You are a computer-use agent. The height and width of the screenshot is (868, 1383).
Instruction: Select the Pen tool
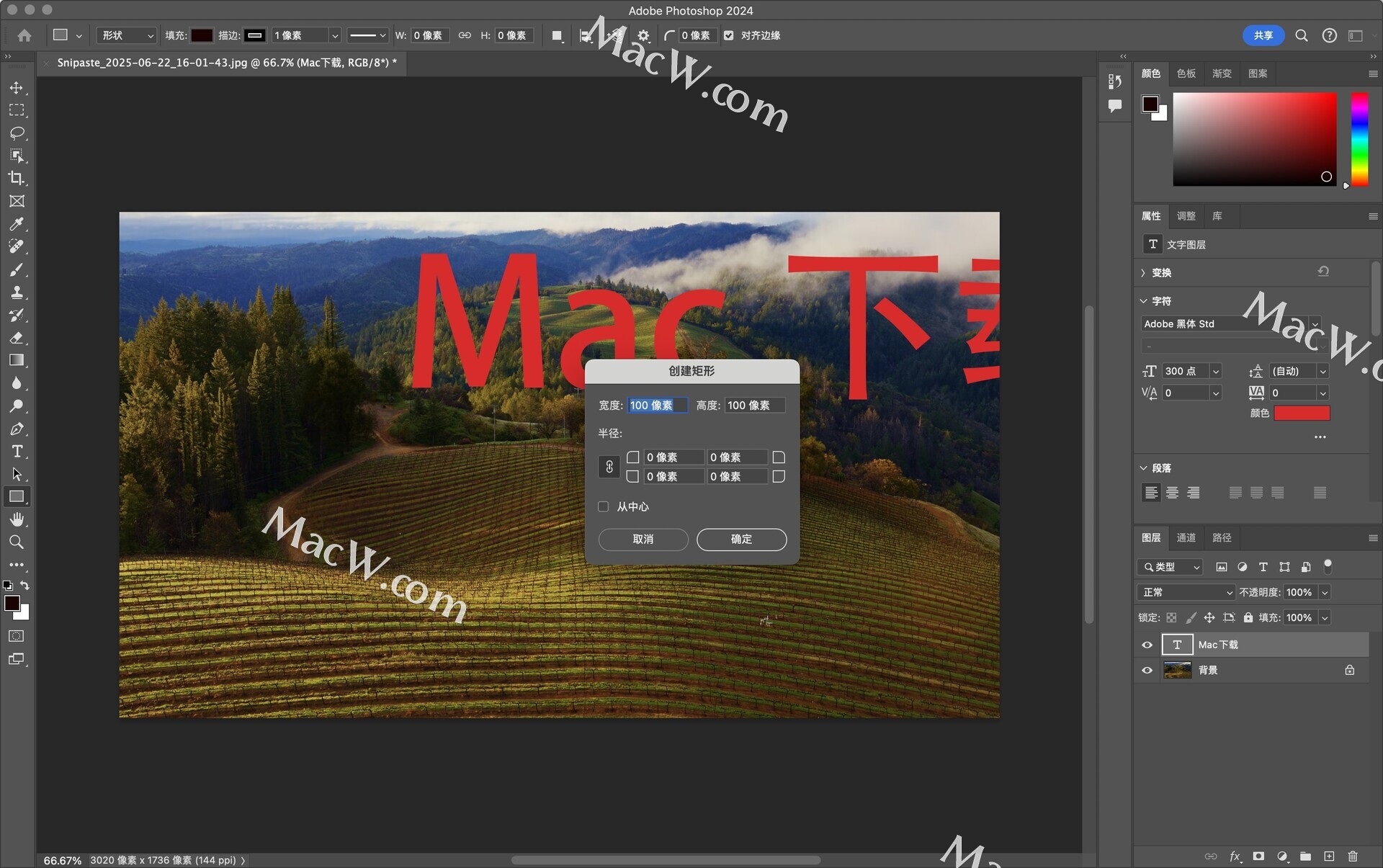click(x=17, y=429)
